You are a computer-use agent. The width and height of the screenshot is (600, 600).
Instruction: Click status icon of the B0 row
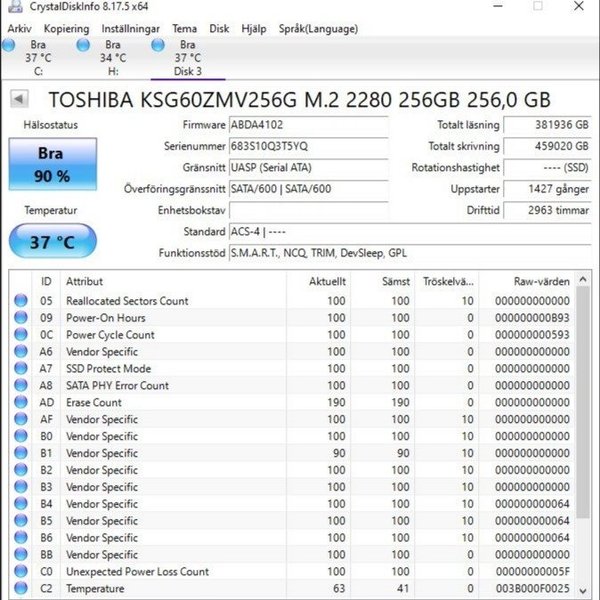(x=21, y=436)
